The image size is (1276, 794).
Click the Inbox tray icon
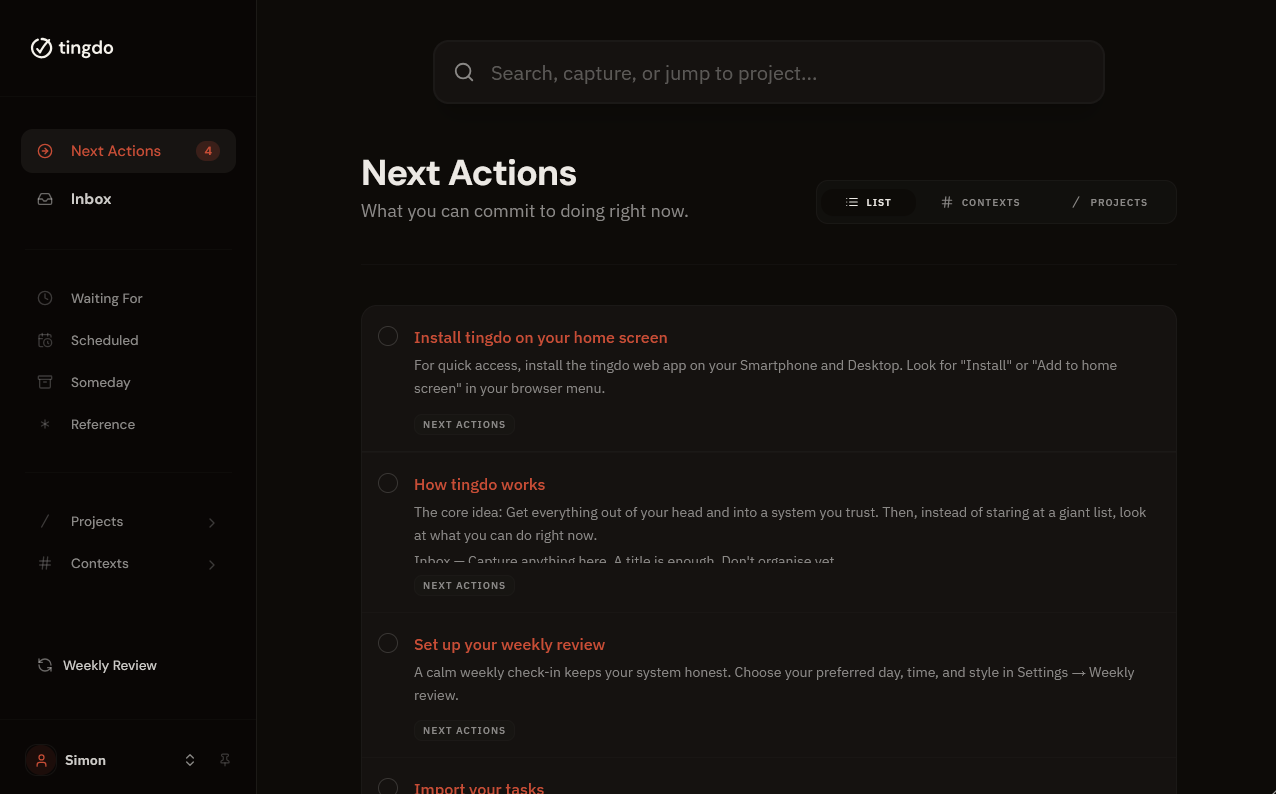coord(45,199)
